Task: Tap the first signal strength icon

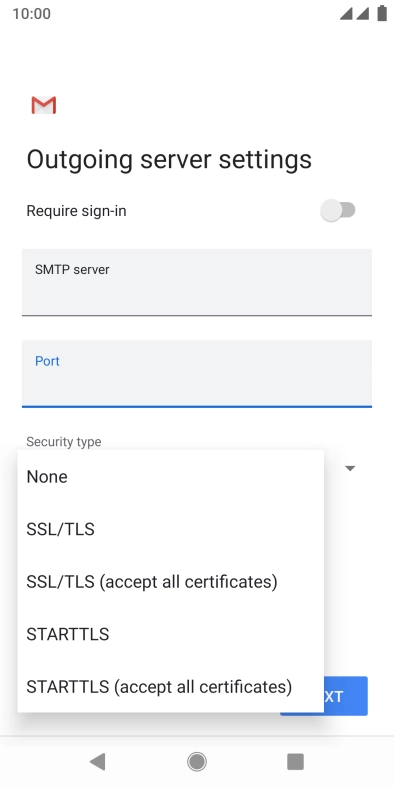Action: tap(346, 14)
